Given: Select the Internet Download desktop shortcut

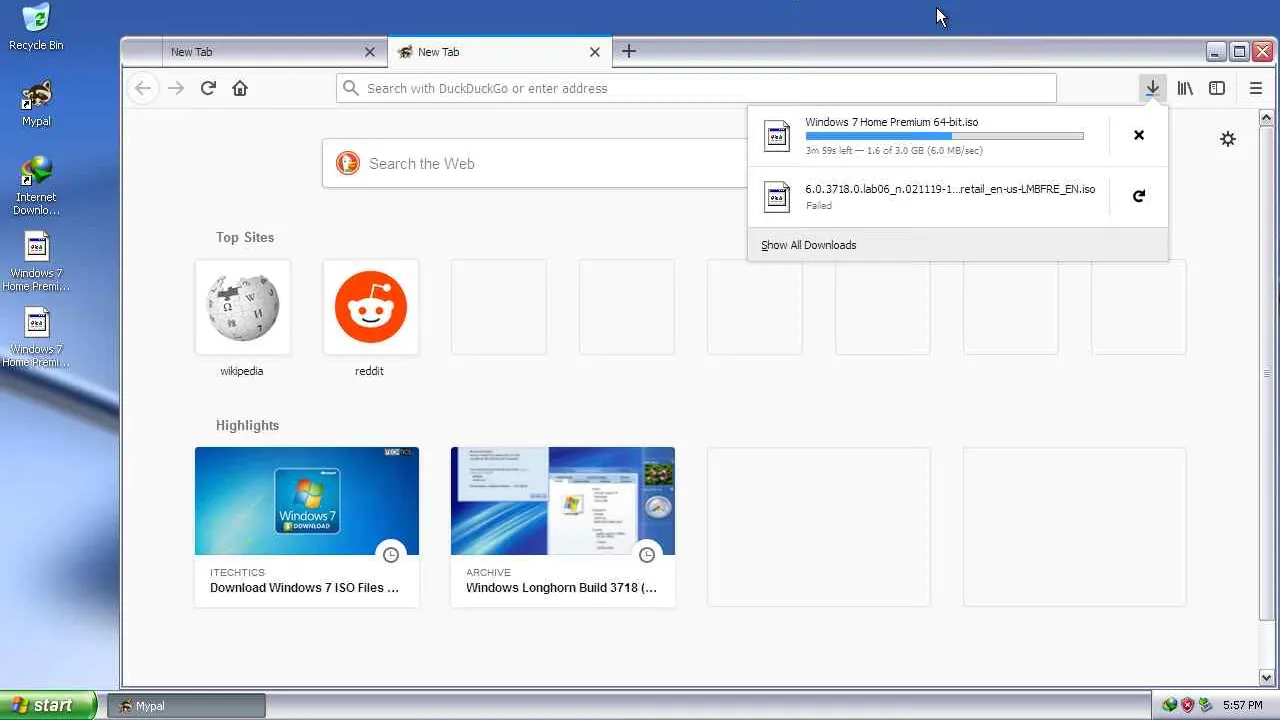Looking at the screenshot, I should [x=36, y=185].
